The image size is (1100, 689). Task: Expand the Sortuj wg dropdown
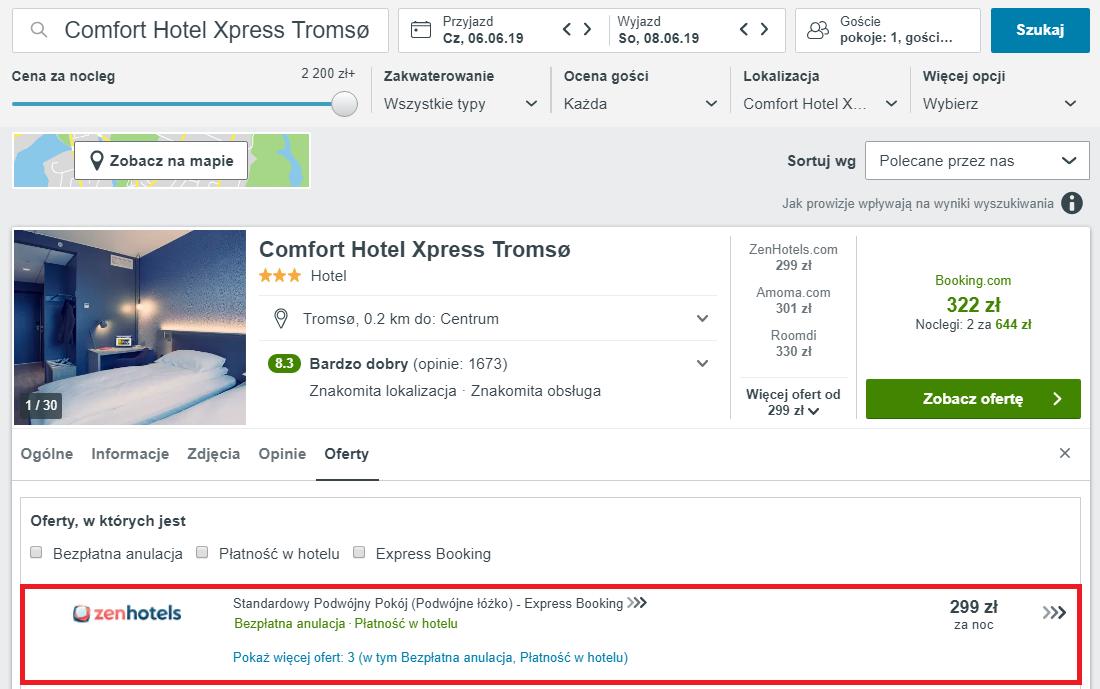click(x=977, y=161)
